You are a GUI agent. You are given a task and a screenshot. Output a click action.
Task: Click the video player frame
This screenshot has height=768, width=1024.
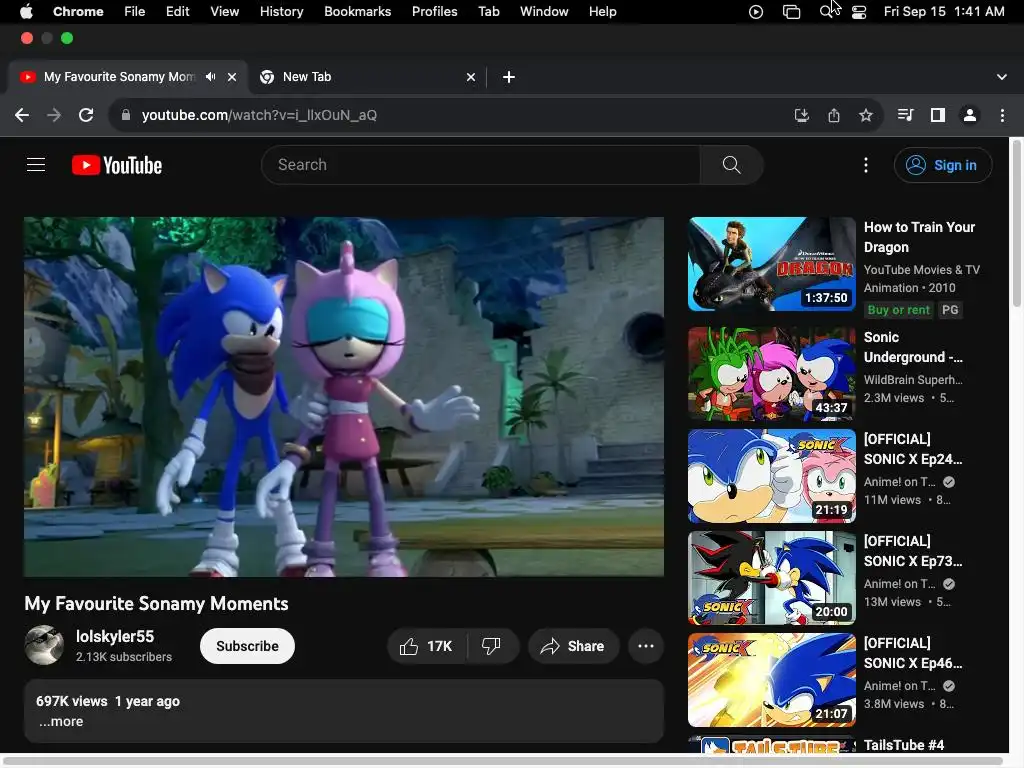pos(344,396)
